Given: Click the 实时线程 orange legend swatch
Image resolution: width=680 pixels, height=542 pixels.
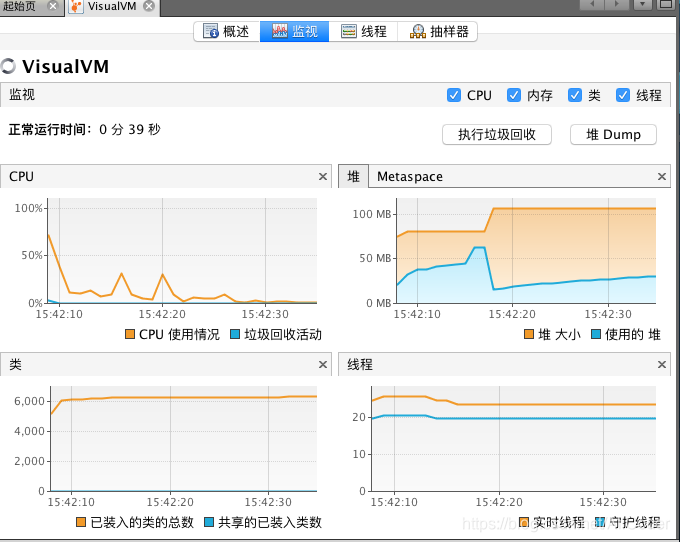Looking at the screenshot, I should click(524, 522).
